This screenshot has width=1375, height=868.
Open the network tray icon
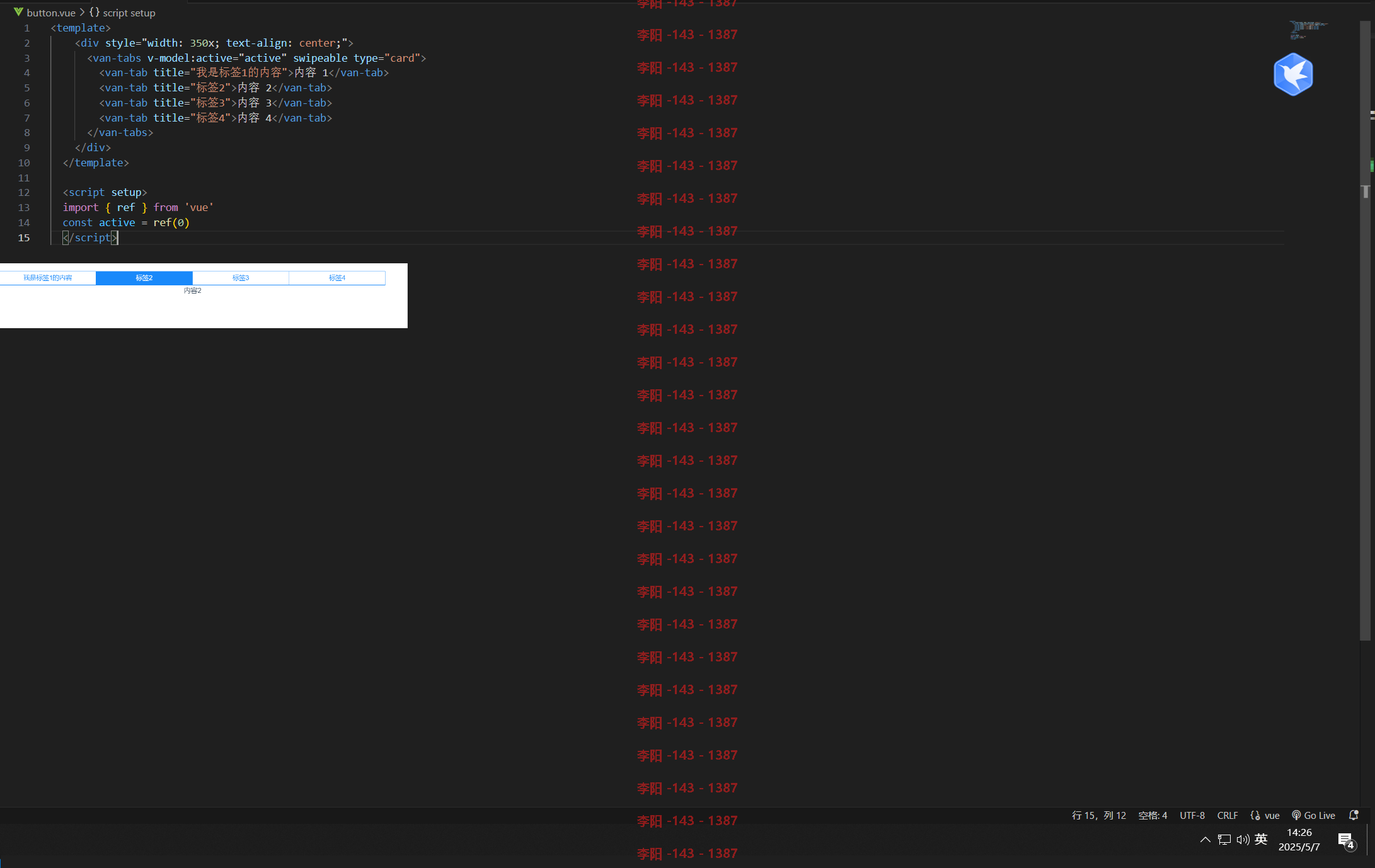1224,840
